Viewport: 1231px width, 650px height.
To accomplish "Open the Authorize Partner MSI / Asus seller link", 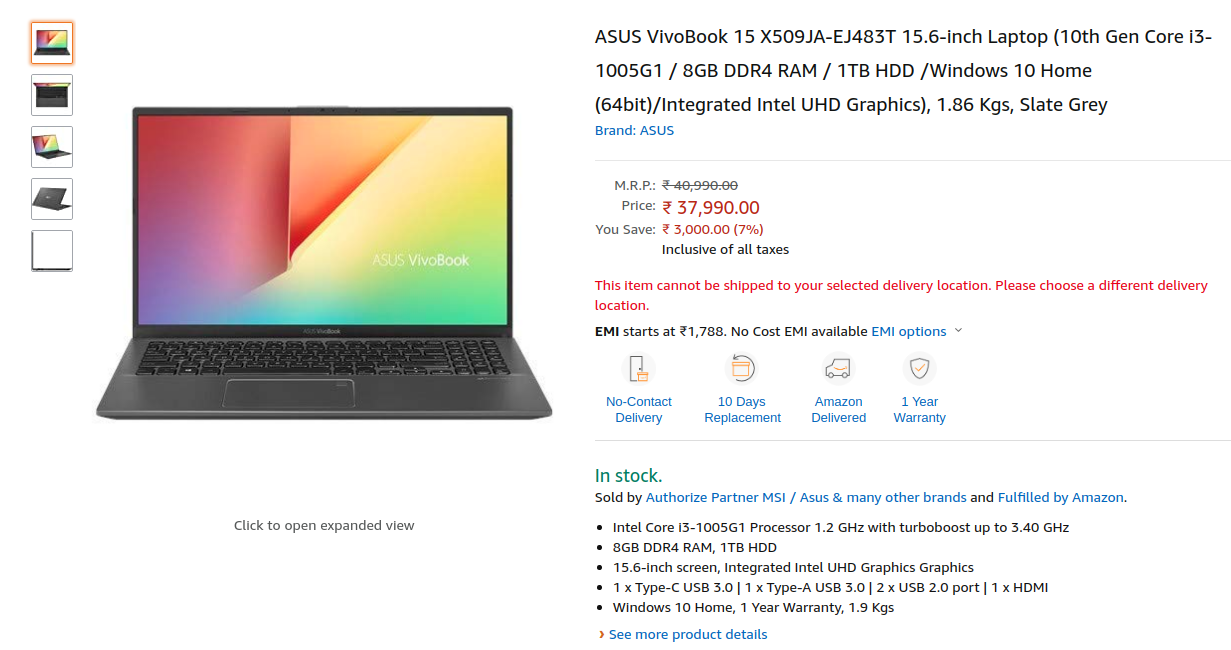I will (x=806, y=497).
